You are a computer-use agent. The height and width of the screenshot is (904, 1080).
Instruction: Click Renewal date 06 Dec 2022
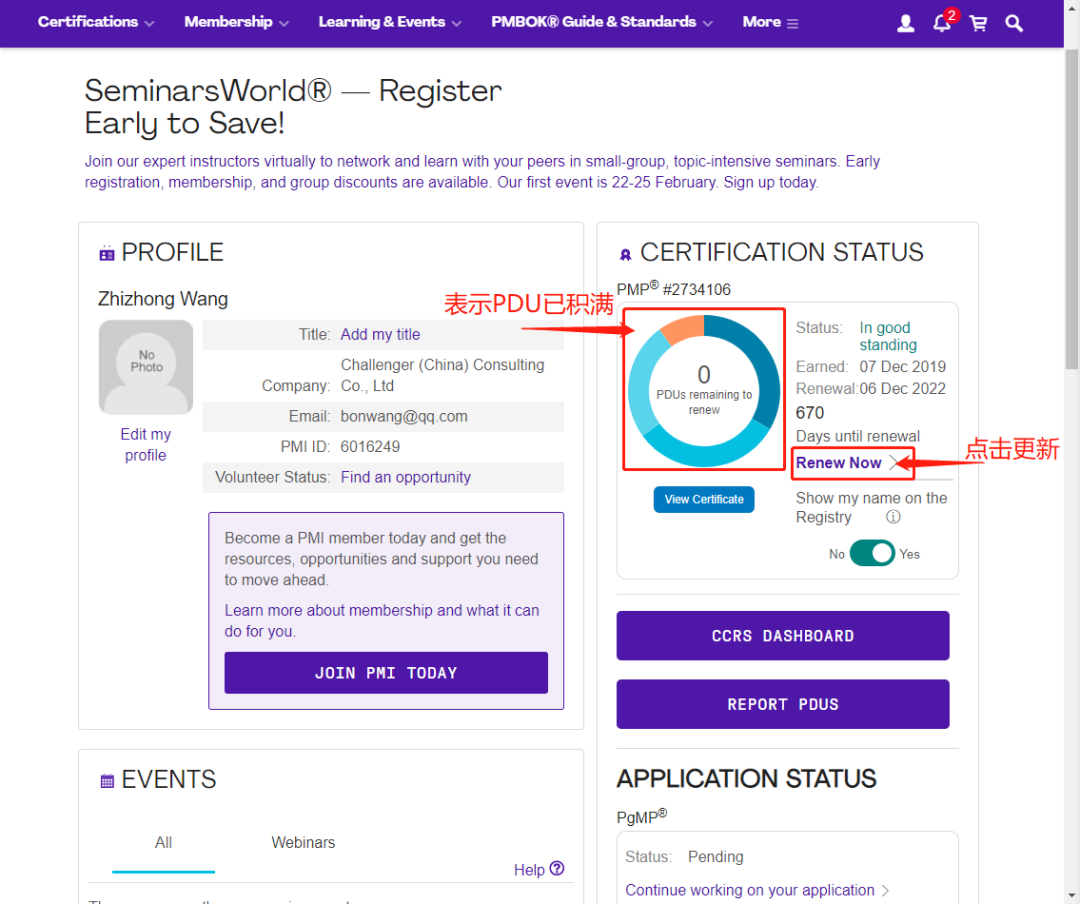[902, 389]
